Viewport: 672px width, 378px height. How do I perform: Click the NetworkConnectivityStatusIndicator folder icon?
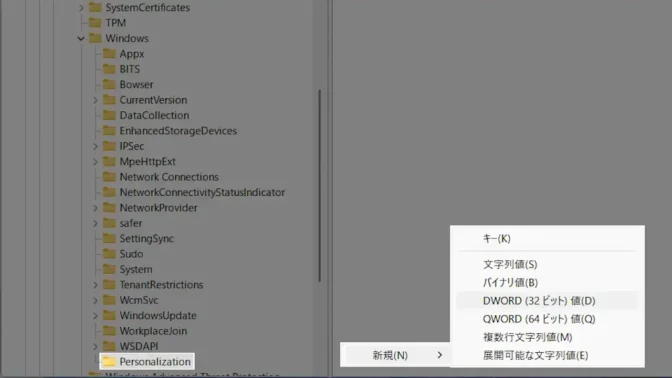[109, 192]
